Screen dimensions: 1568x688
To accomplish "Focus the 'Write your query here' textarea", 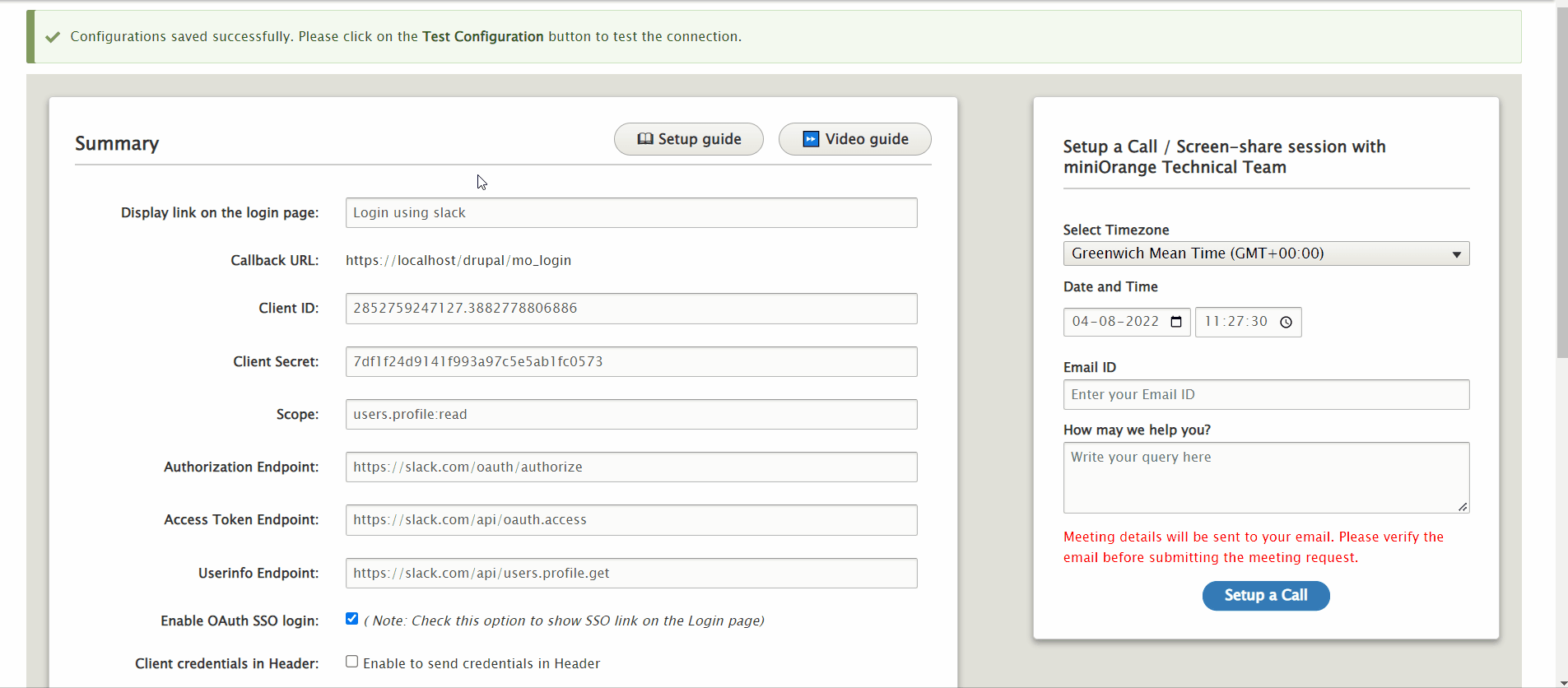I will pos(1266,477).
